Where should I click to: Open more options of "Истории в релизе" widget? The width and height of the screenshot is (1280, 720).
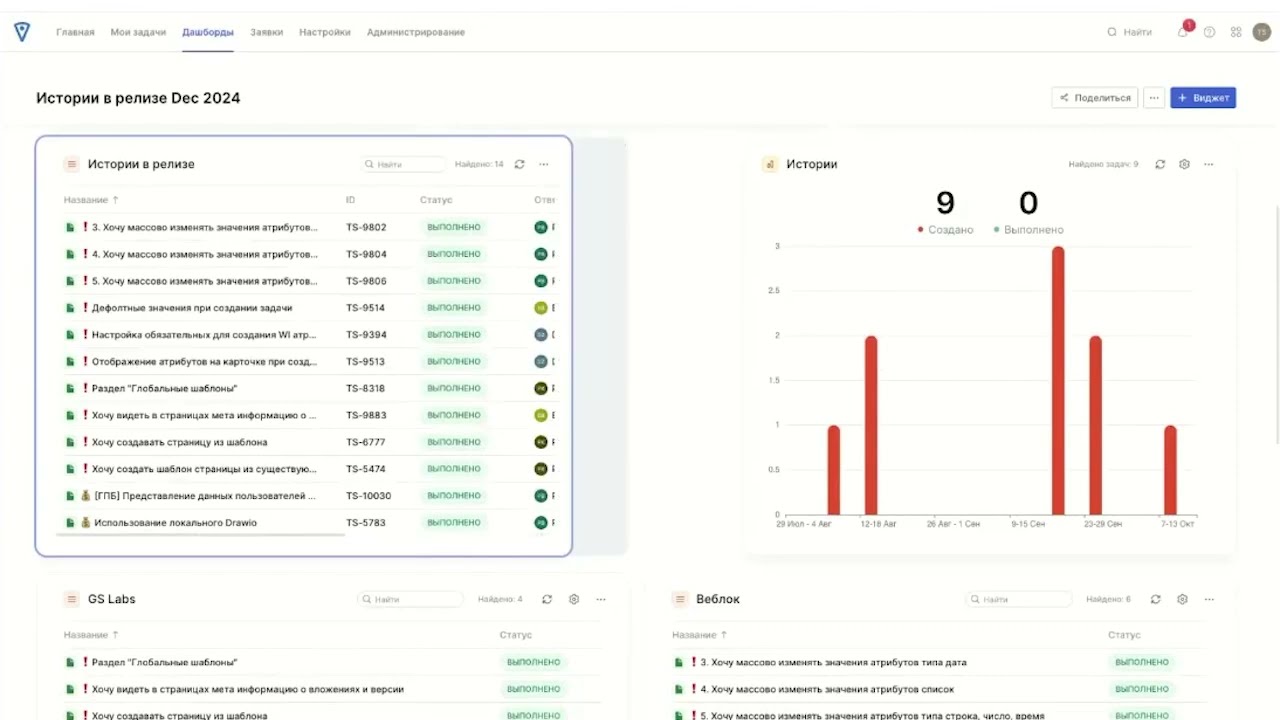(544, 164)
